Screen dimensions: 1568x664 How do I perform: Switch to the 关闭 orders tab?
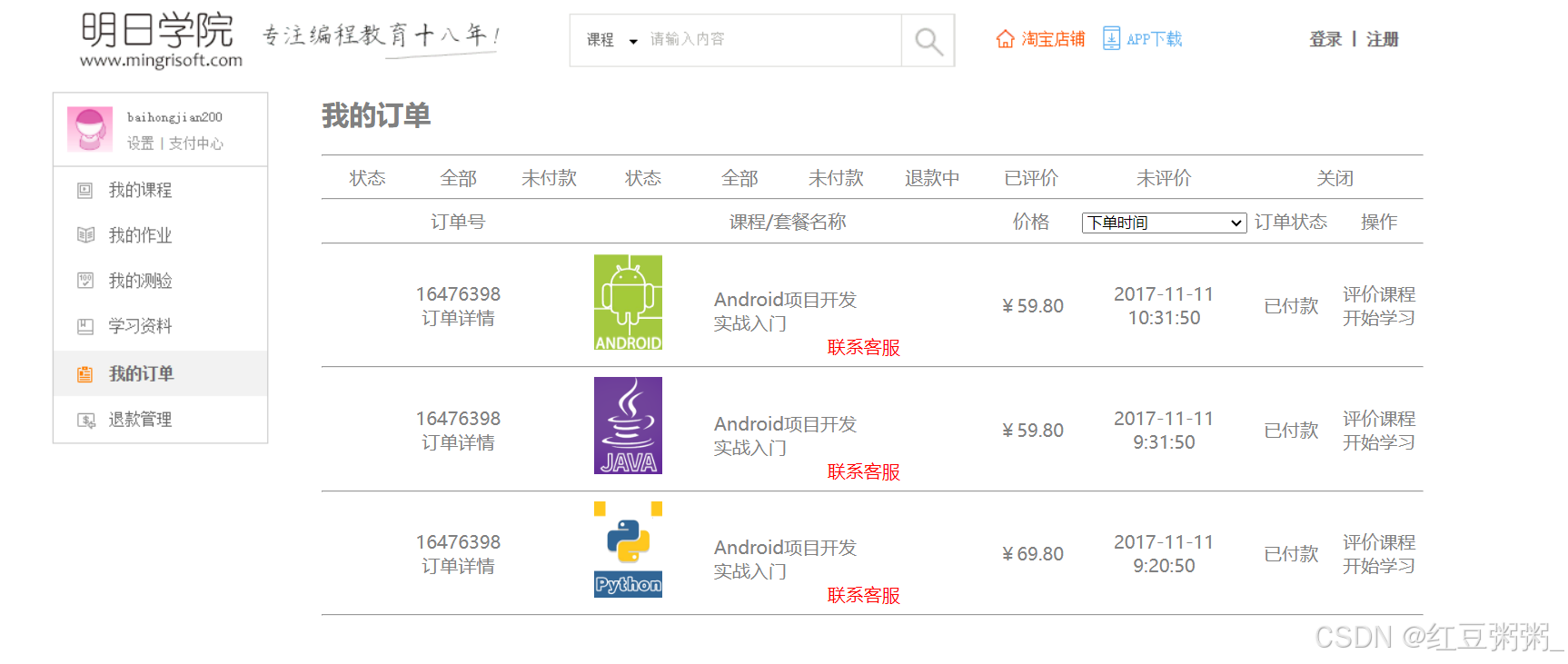[x=1335, y=178]
